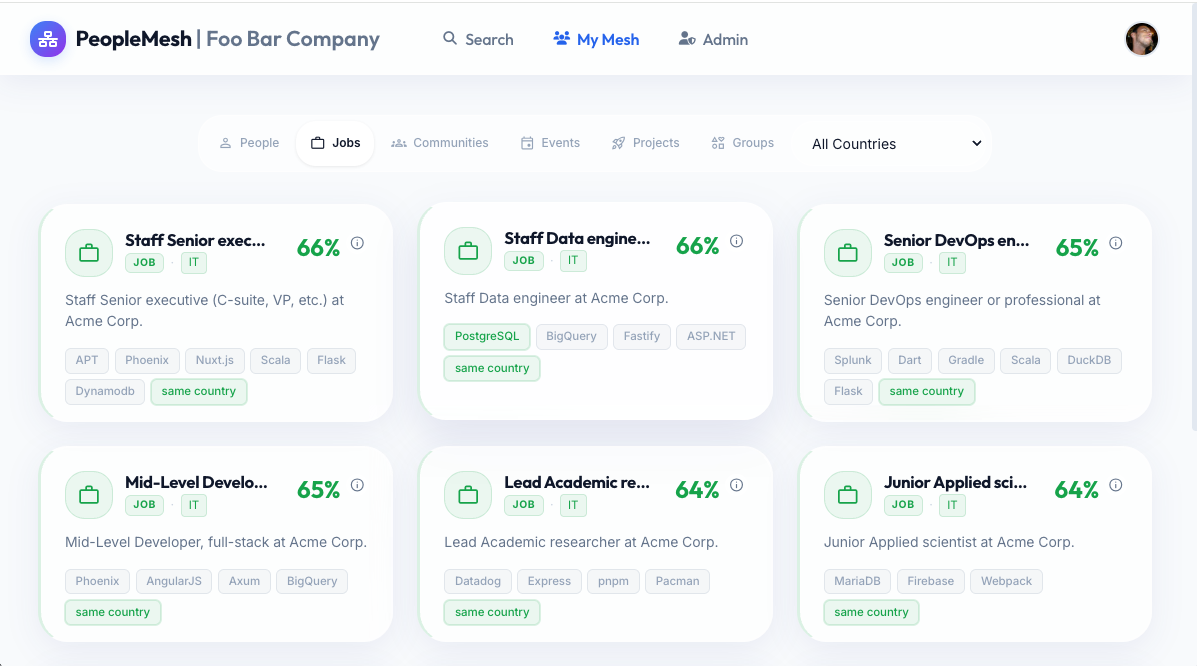Open the user profile avatar
This screenshot has height=666, width=1197.
pyautogui.click(x=1141, y=39)
